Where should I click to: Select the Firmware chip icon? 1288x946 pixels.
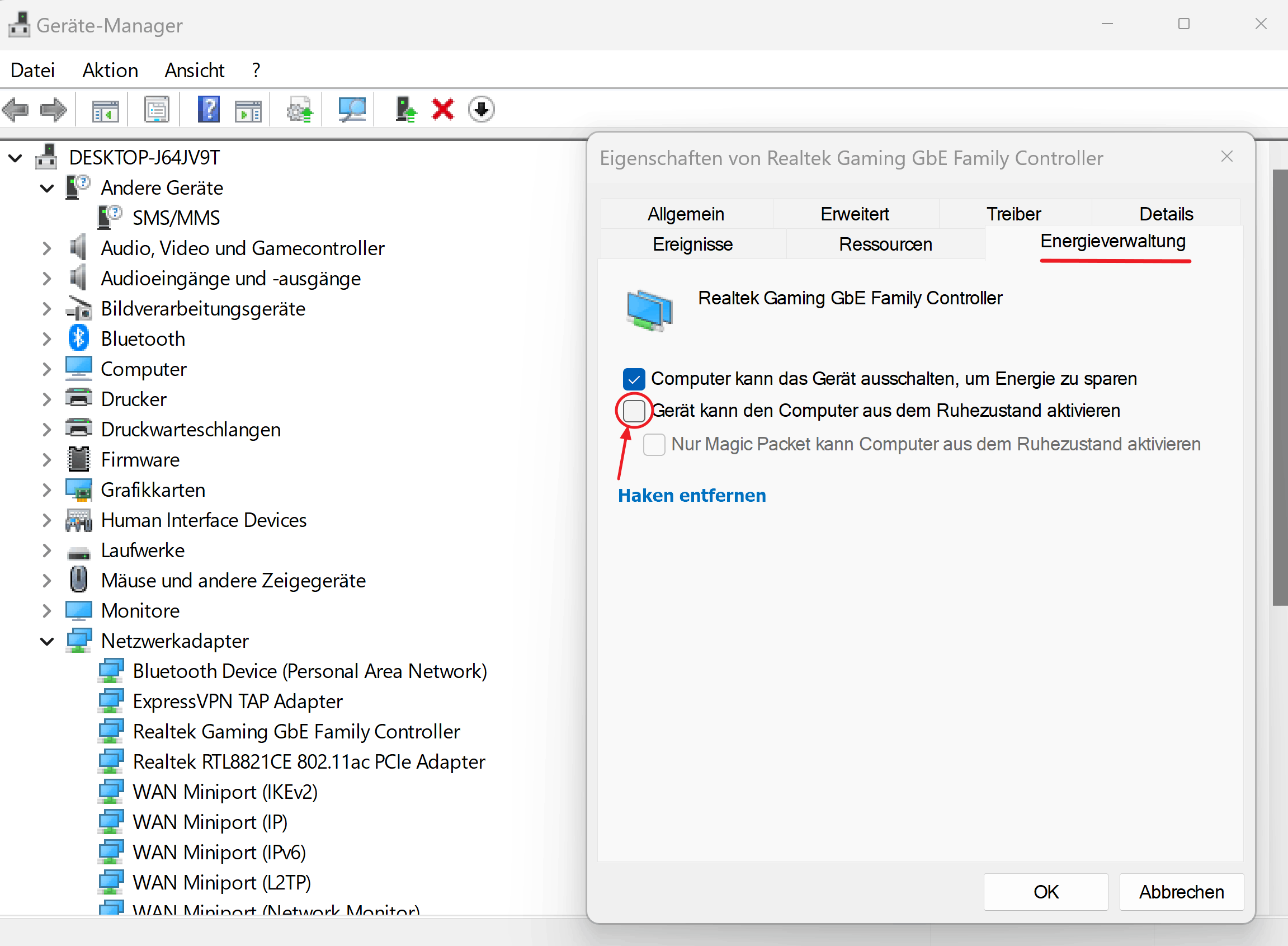coord(78,459)
